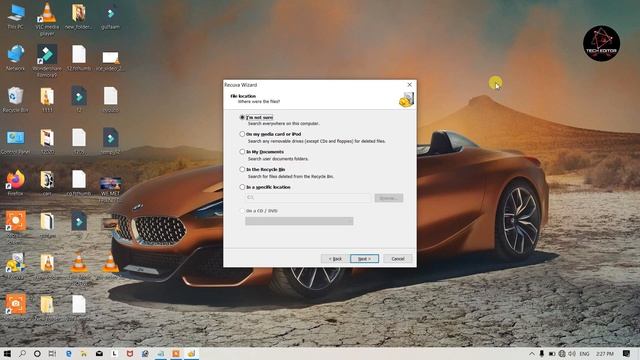Open clock showing 2:27 PM

click(604, 353)
